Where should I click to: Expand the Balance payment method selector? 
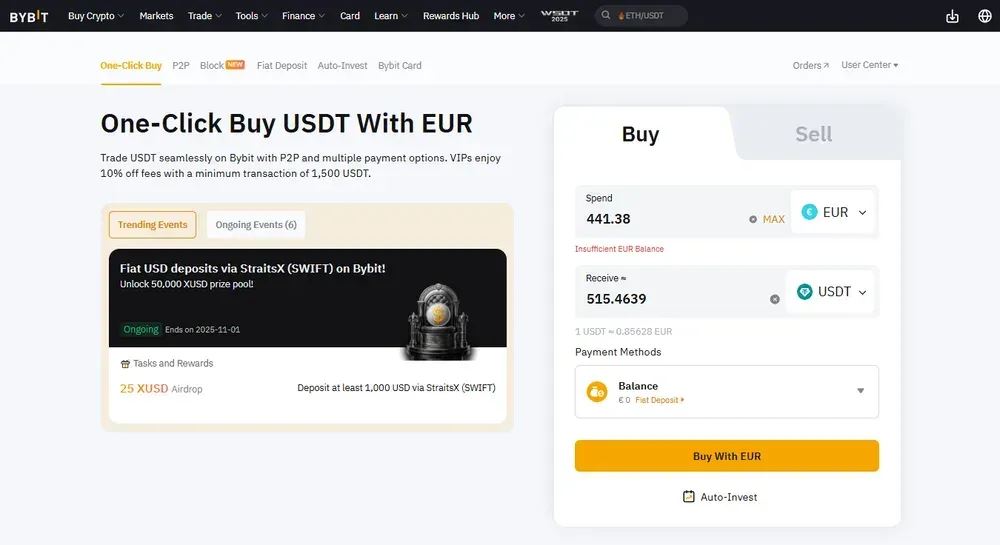860,391
